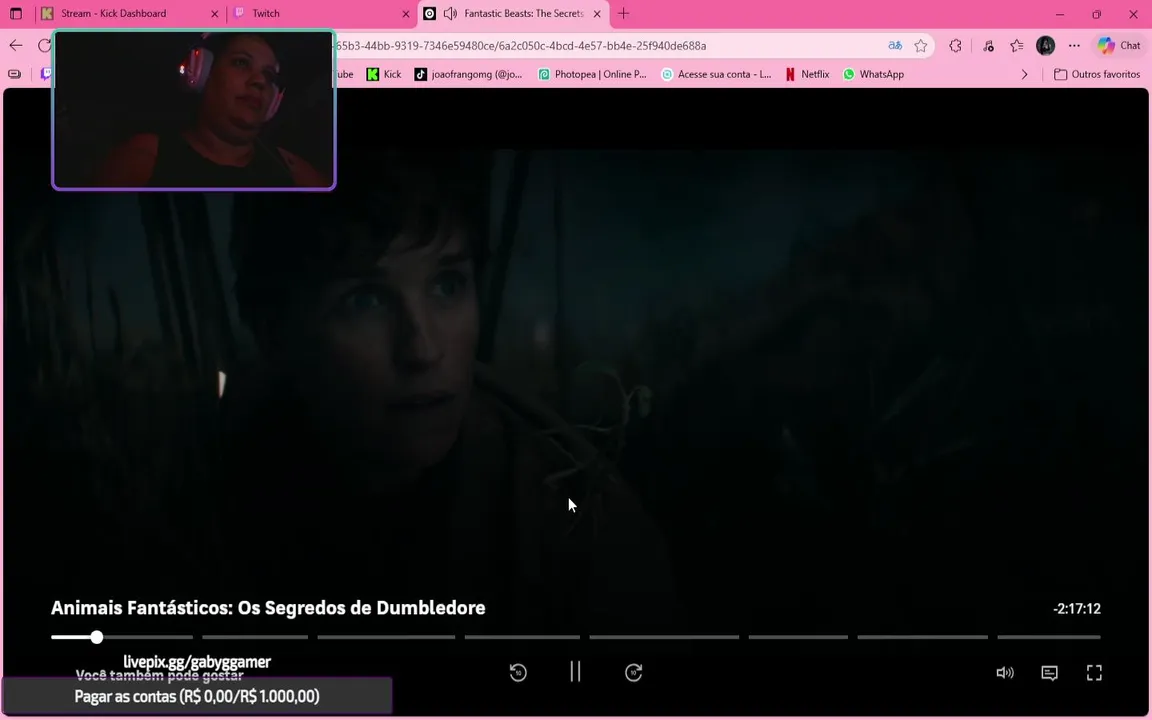This screenshot has height=720, width=1152.
Task: Open the Photopea bookmark
Action: (592, 74)
